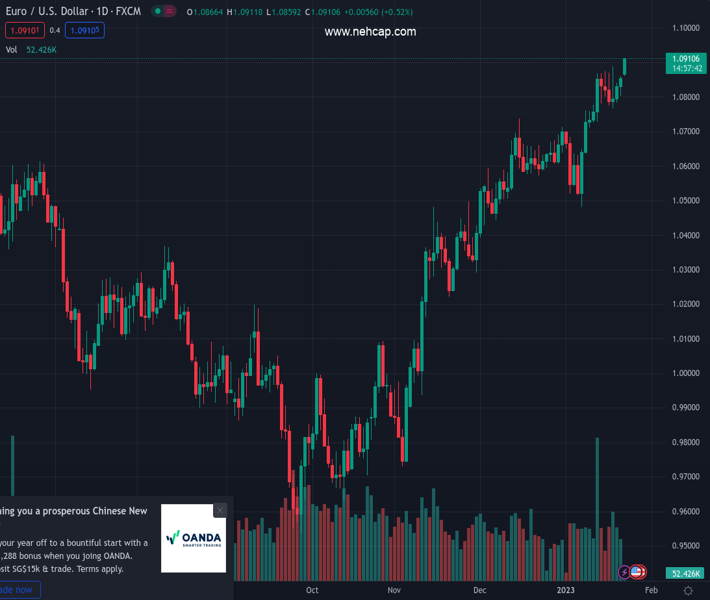This screenshot has width=710, height=600.
Task: Close the OANDA advertisement popup
Action: (x=220, y=510)
